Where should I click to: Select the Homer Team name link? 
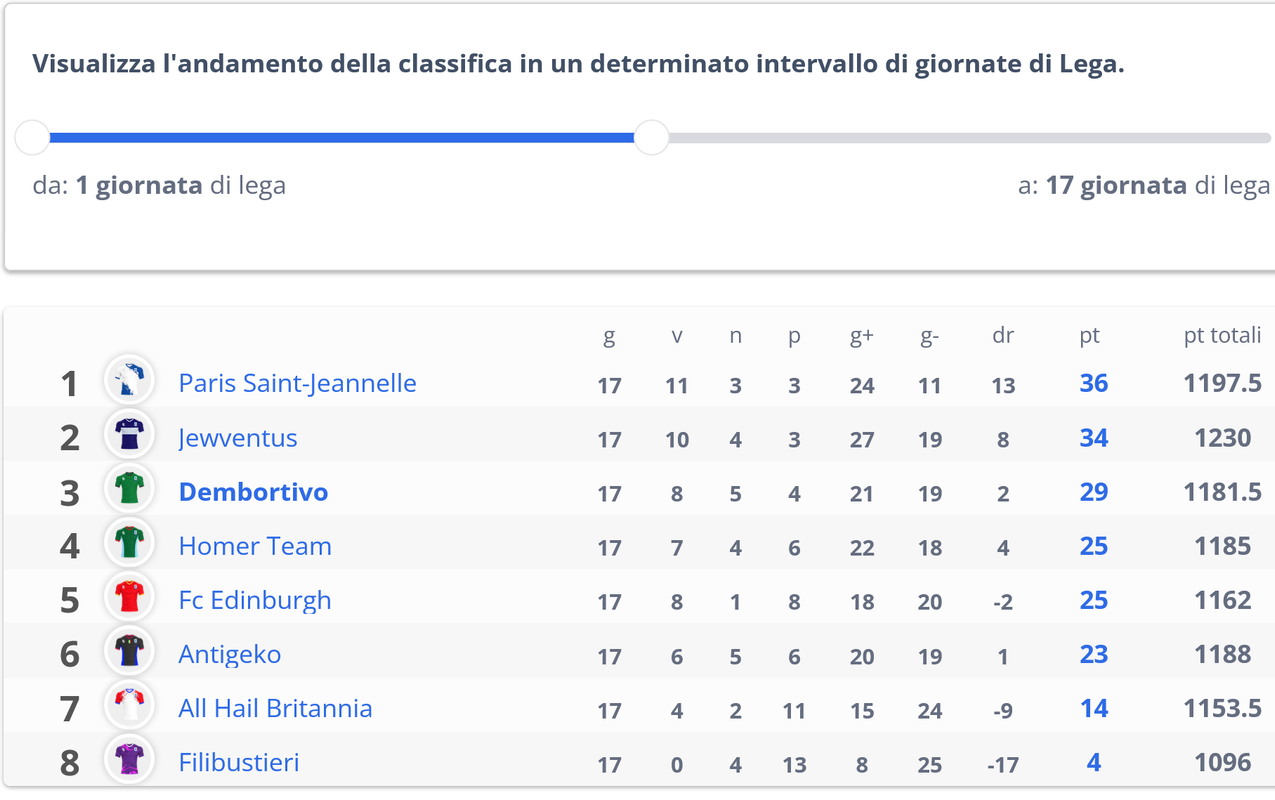point(255,546)
